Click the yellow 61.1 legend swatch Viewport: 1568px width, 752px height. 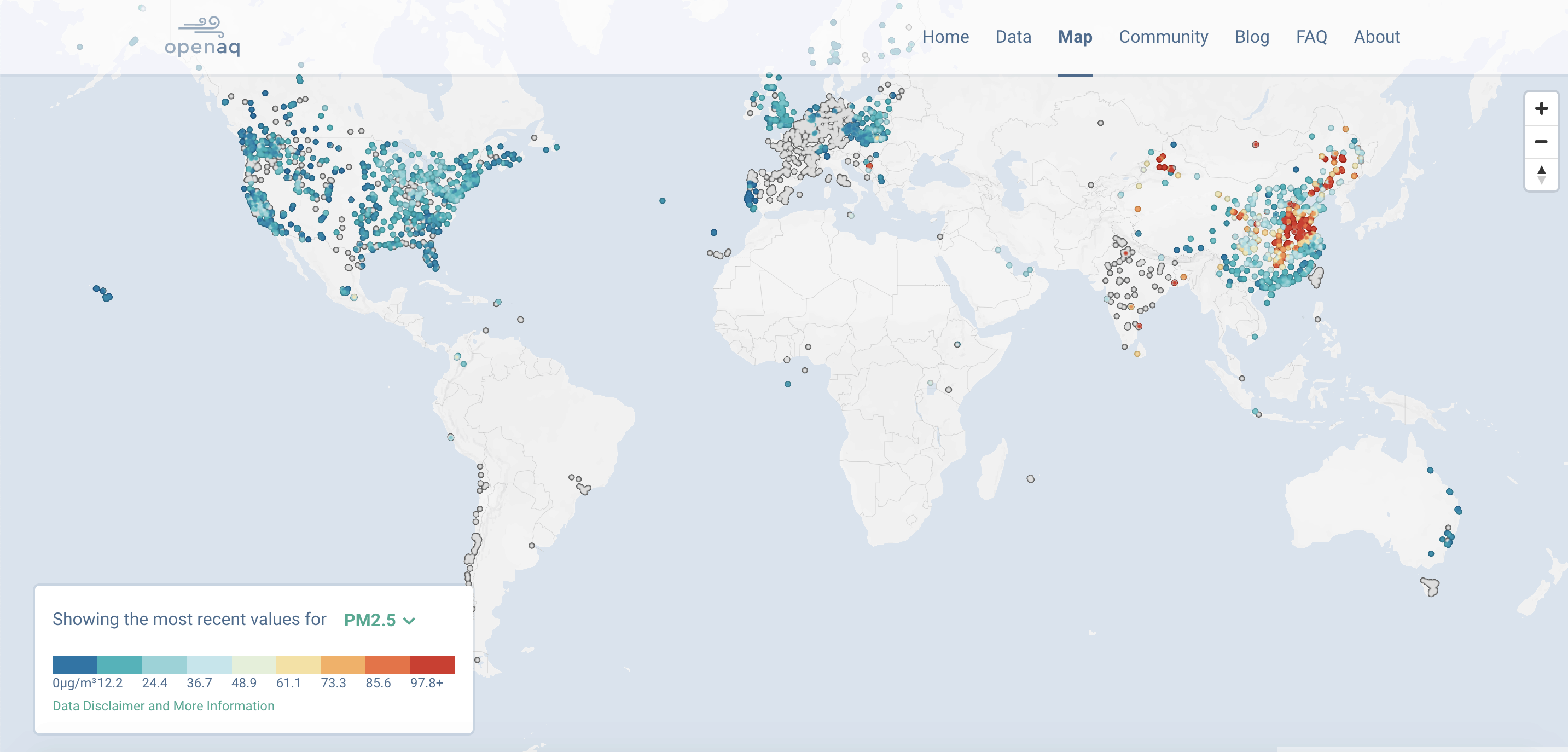pyautogui.click(x=298, y=664)
